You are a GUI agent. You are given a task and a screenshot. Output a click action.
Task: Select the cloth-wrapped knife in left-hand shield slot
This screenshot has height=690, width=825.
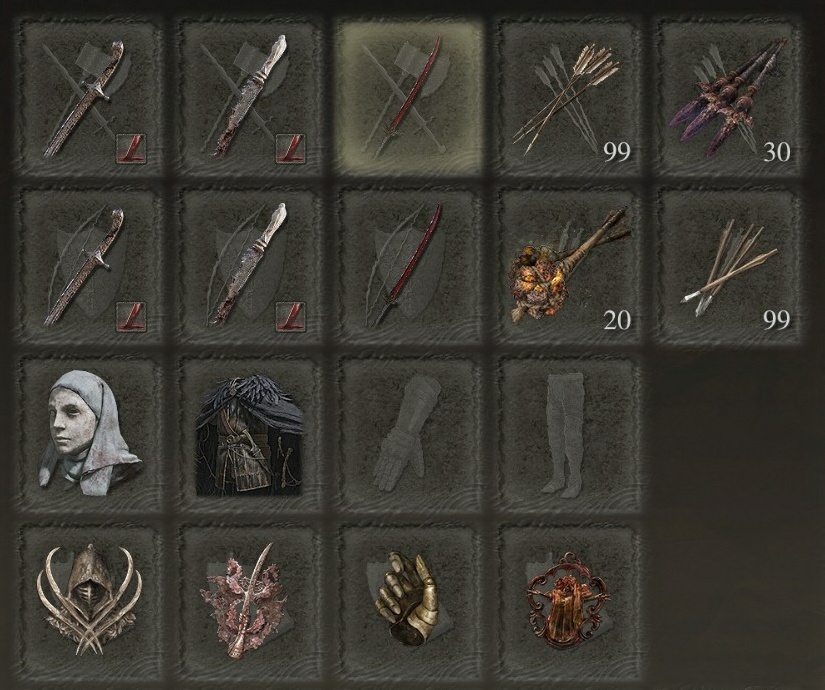(x=249, y=266)
